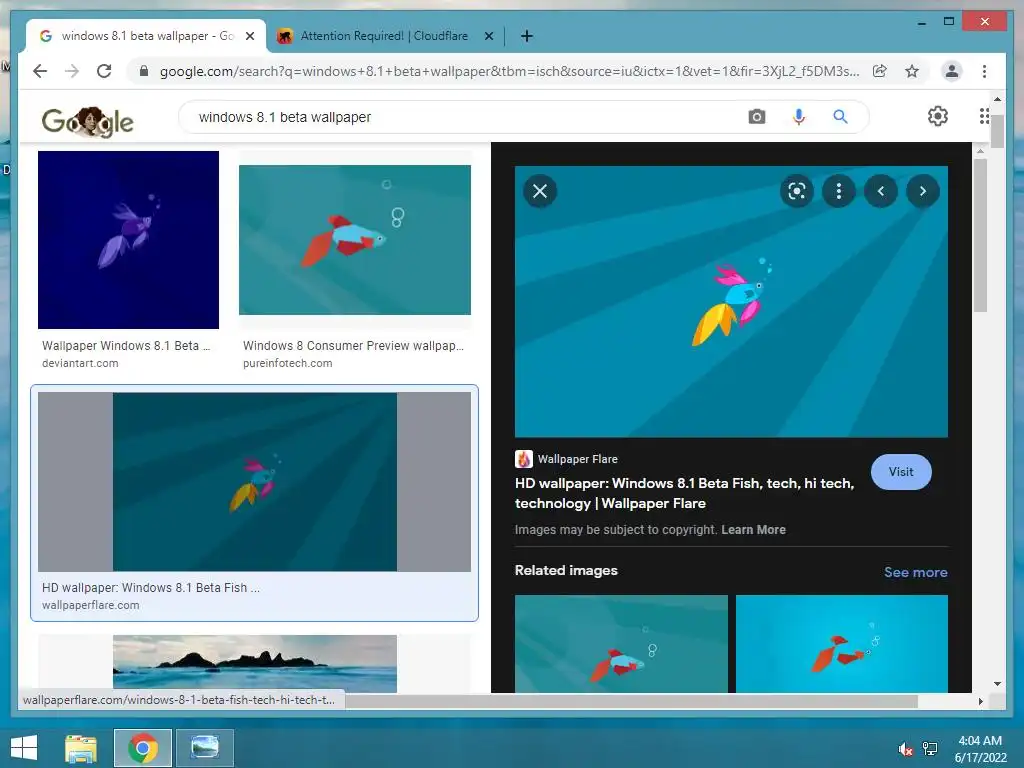This screenshot has height=768, width=1024.
Task: Click See more related images
Action: (916, 572)
